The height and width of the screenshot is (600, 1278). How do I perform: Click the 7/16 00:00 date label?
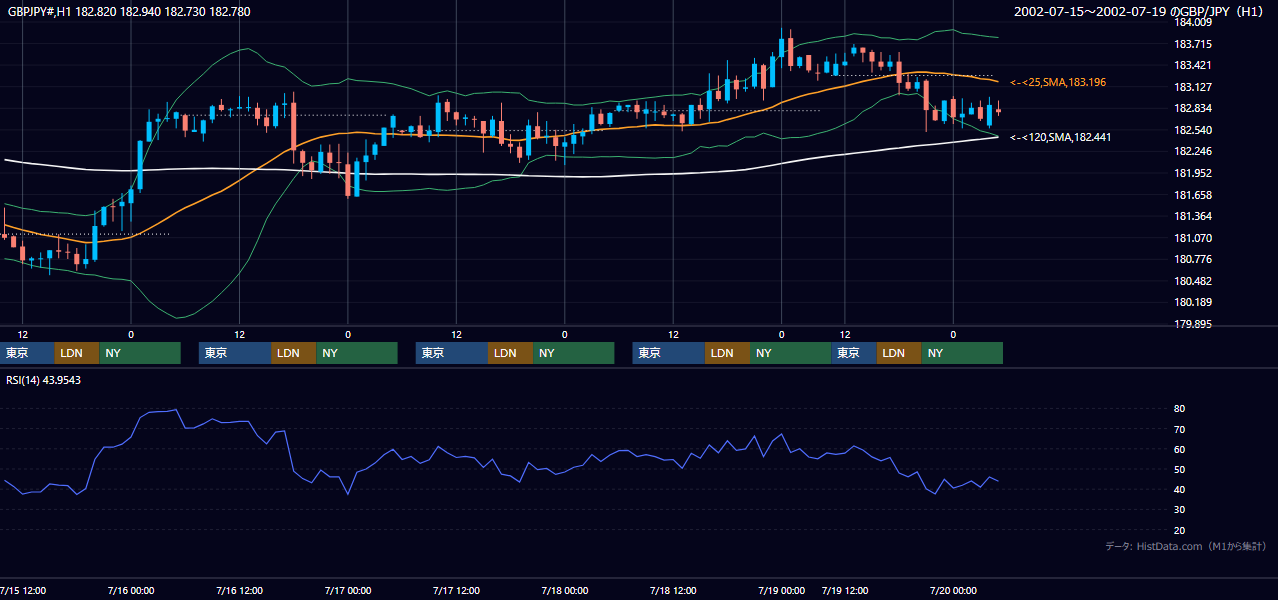point(129,591)
